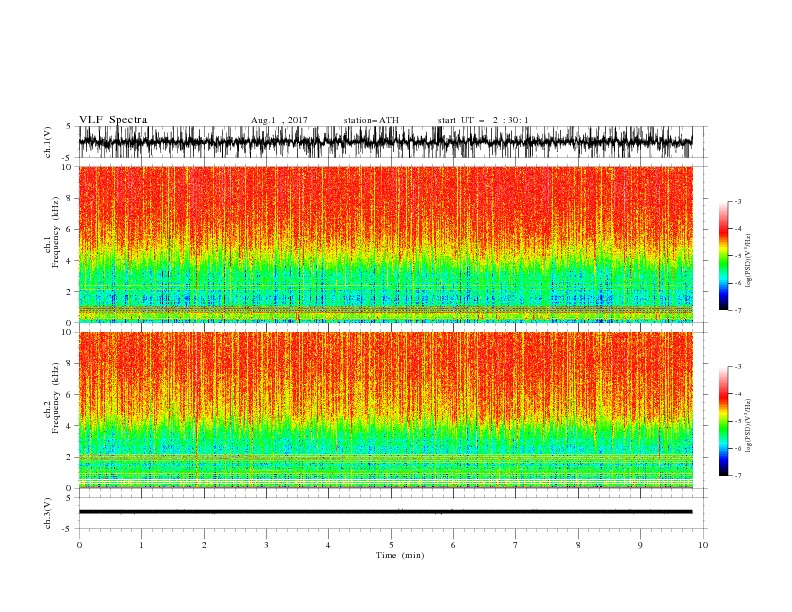Click the "Time (min)" x-axis label
Image resolution: width=792 pixels, height=612 pixels.
coord(400,555)
